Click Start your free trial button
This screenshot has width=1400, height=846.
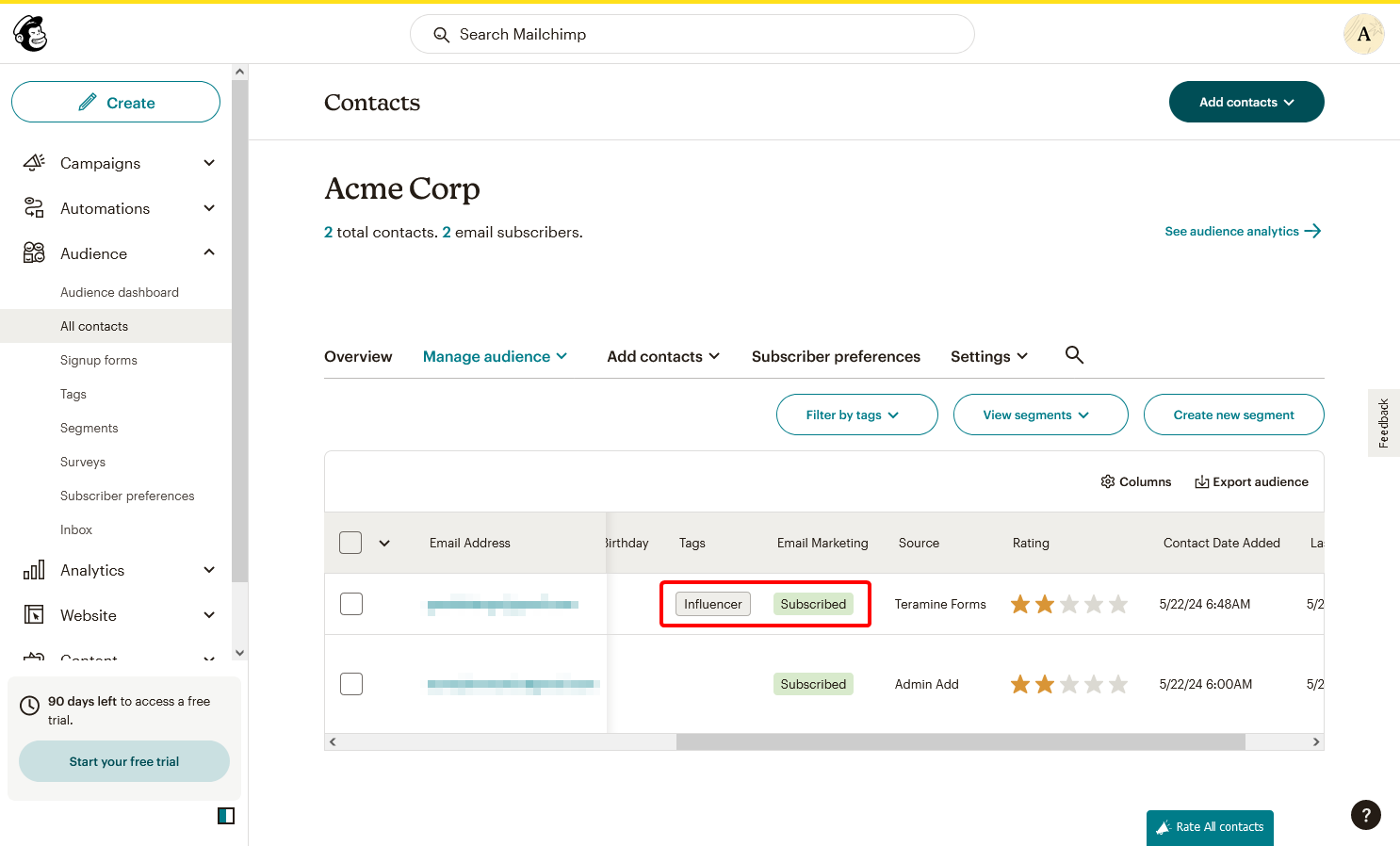coord(124,761)
